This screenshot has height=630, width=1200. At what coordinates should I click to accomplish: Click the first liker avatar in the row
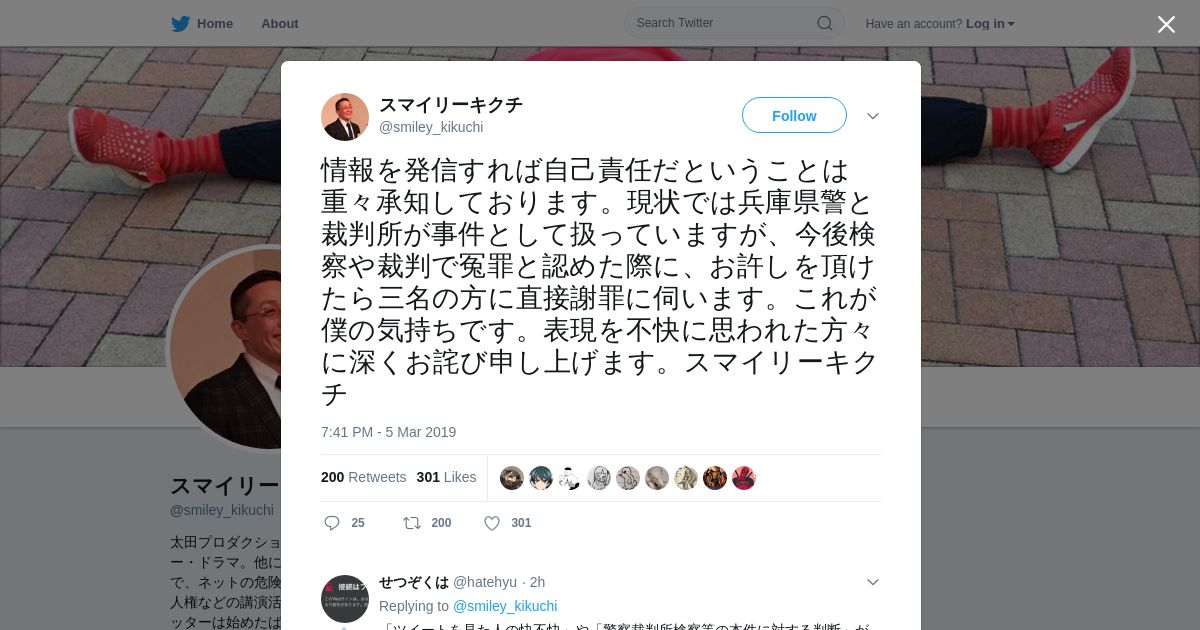point(512,478)
